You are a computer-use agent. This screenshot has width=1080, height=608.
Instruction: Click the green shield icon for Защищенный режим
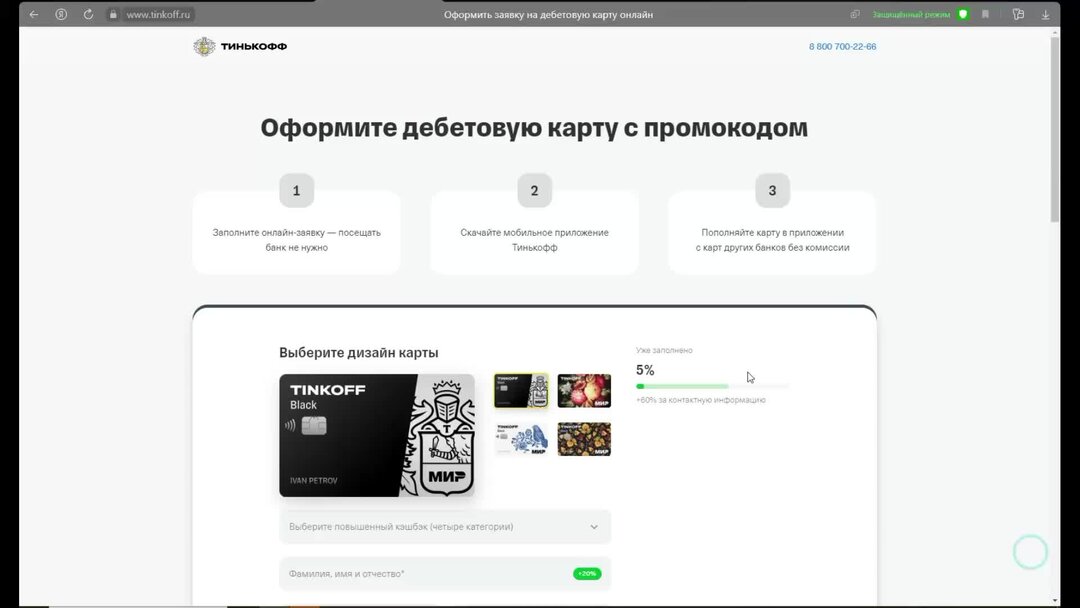[962, 14]
